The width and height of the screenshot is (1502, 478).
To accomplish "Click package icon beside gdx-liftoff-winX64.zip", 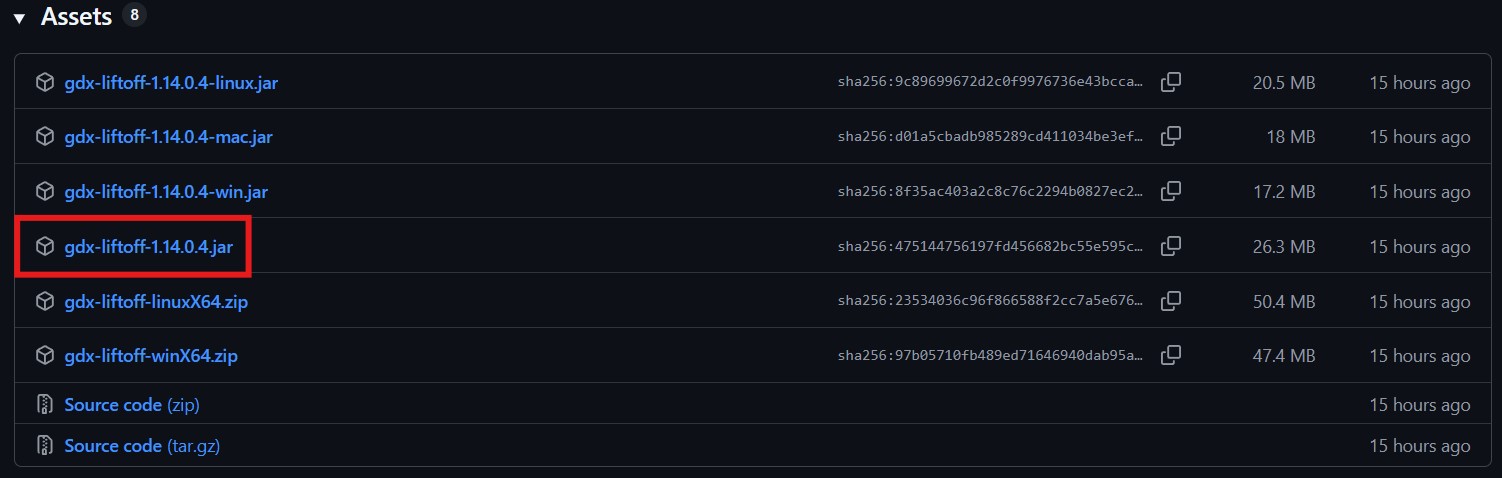I will pos(44,355).
